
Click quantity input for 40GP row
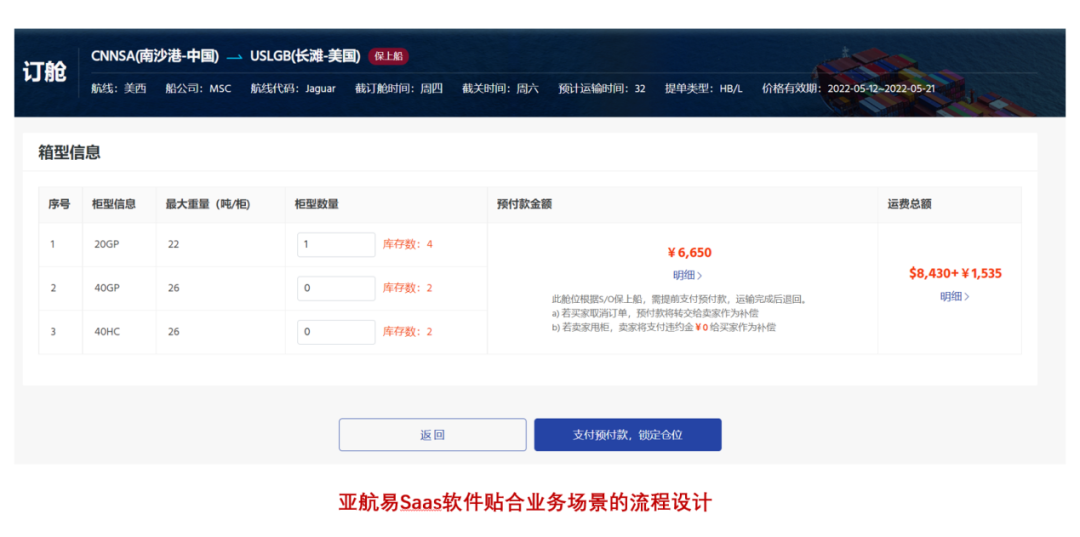click(336, 288)
